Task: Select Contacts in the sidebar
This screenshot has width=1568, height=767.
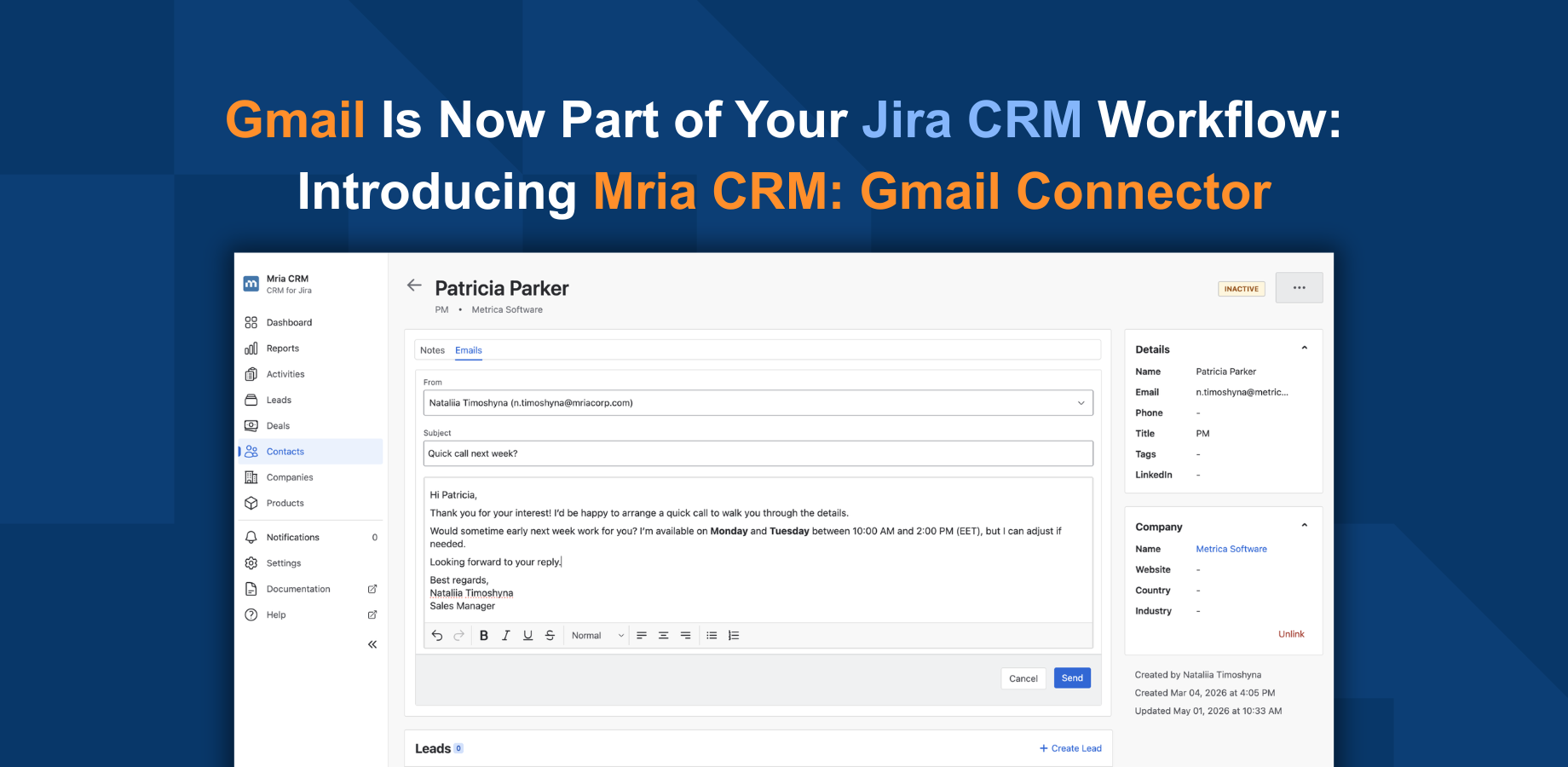Action: point(311,452)
